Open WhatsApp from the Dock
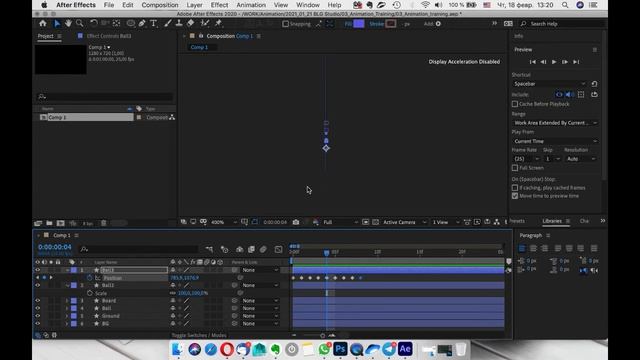 [x=324, y=349]
